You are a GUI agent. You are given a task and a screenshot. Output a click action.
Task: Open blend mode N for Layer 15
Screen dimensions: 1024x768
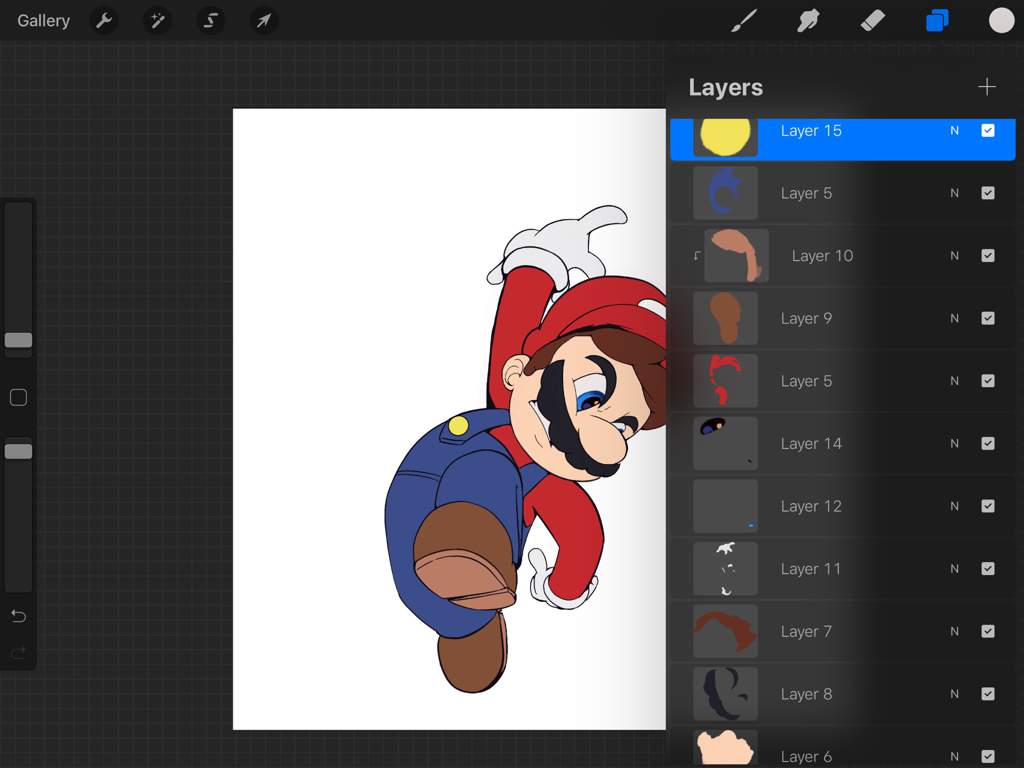point(955,131)
